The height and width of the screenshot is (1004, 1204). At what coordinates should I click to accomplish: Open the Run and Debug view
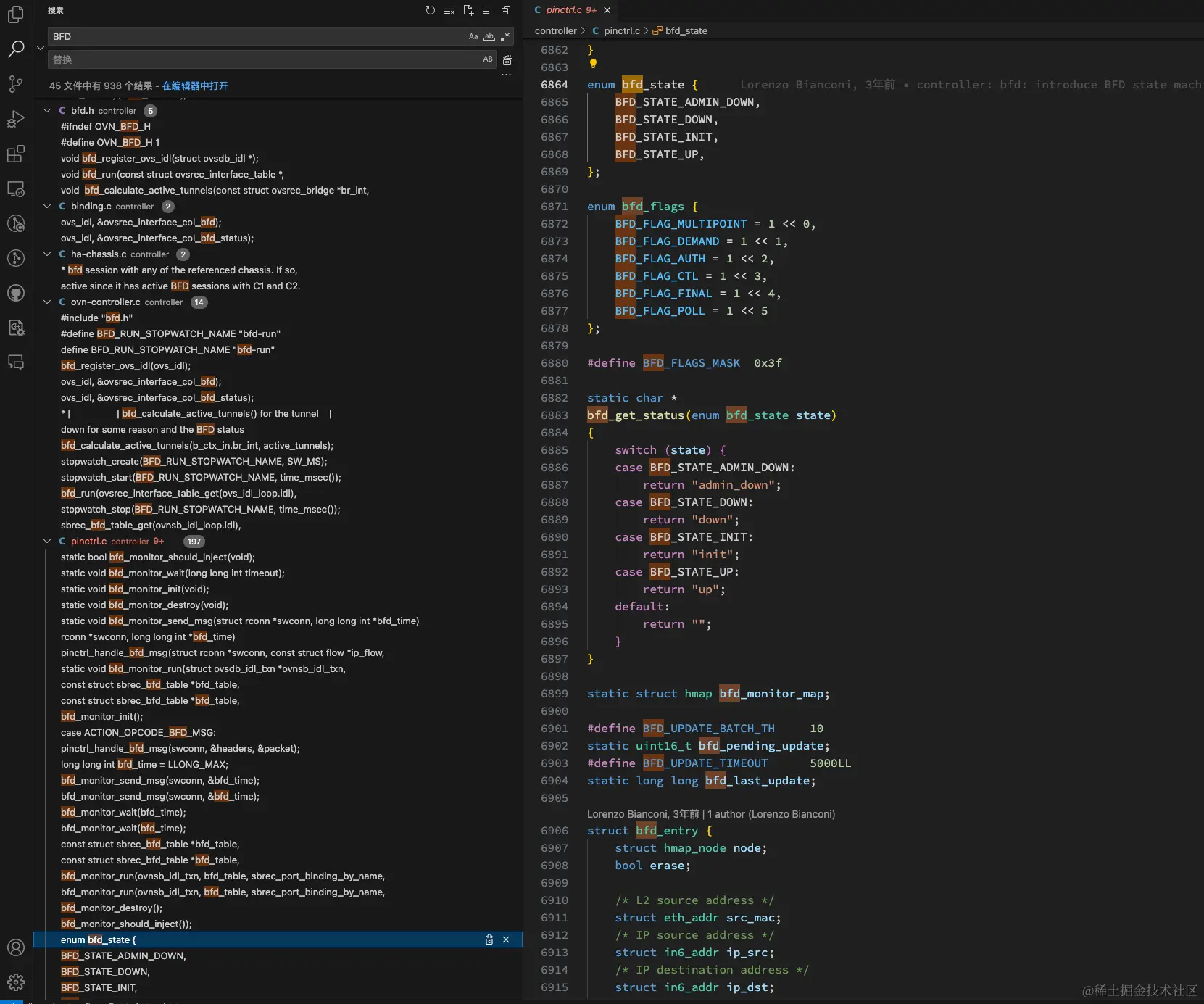click(15, 119)
